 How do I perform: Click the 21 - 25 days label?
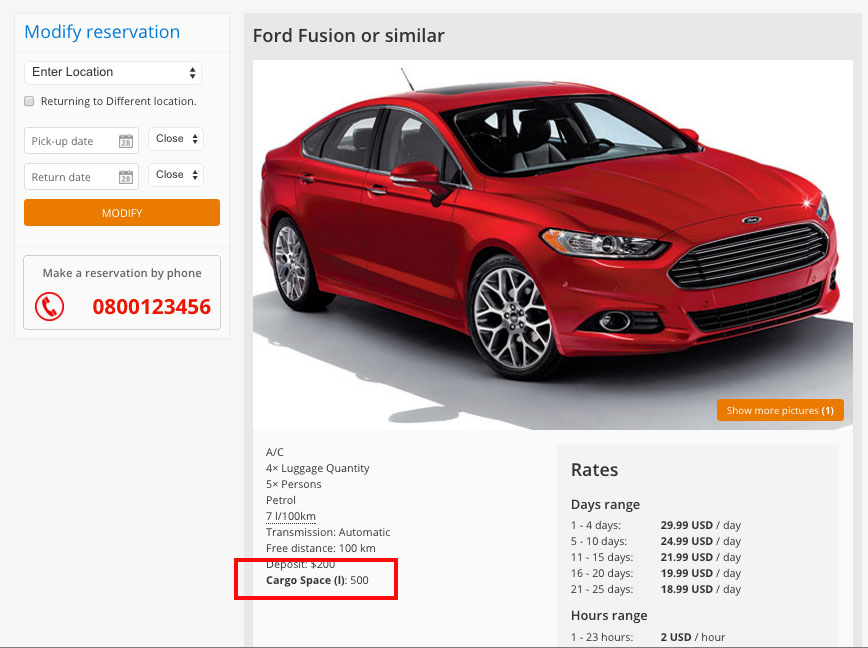pos(602,589)
